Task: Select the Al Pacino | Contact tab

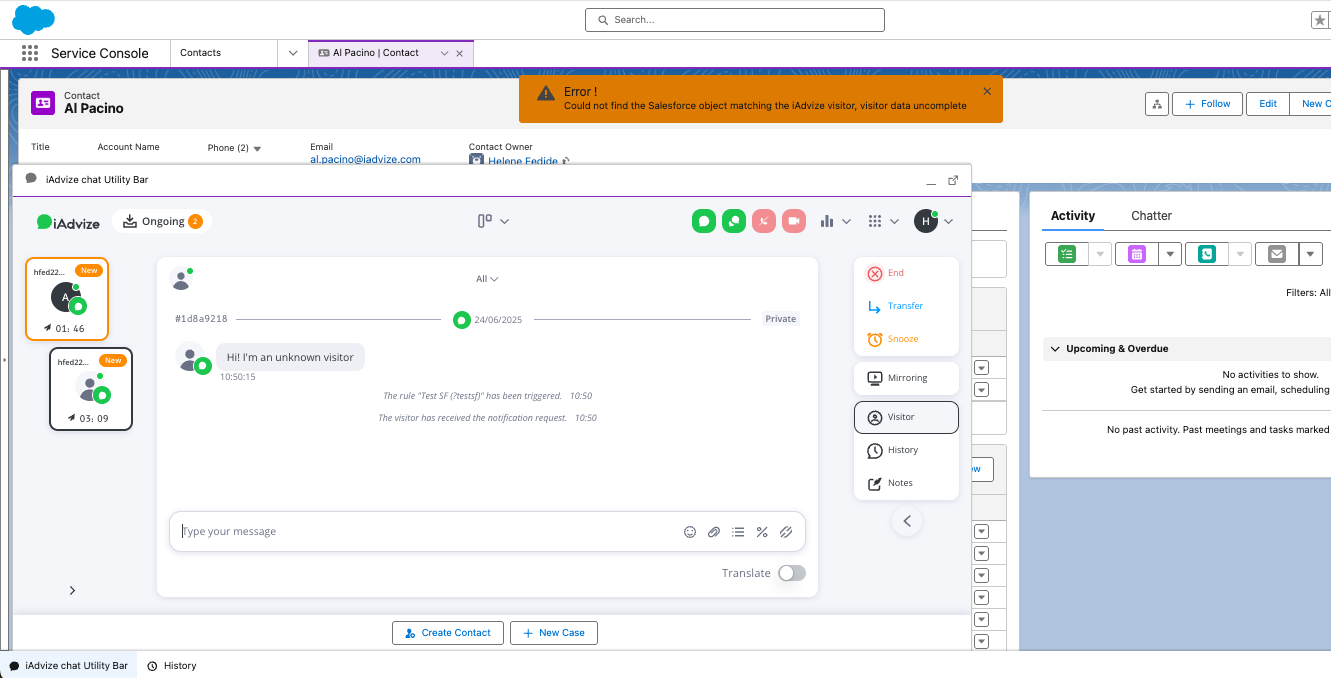Action: (376, 53)
